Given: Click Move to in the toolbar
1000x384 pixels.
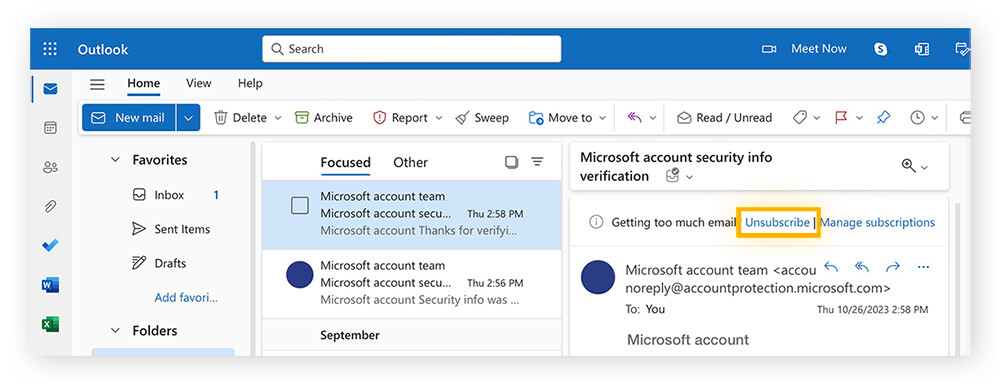Looking at the screenshot, I should [561, 118].
